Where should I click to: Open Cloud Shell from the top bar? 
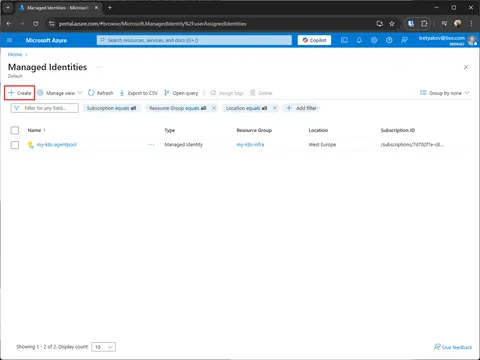point(344,40)
